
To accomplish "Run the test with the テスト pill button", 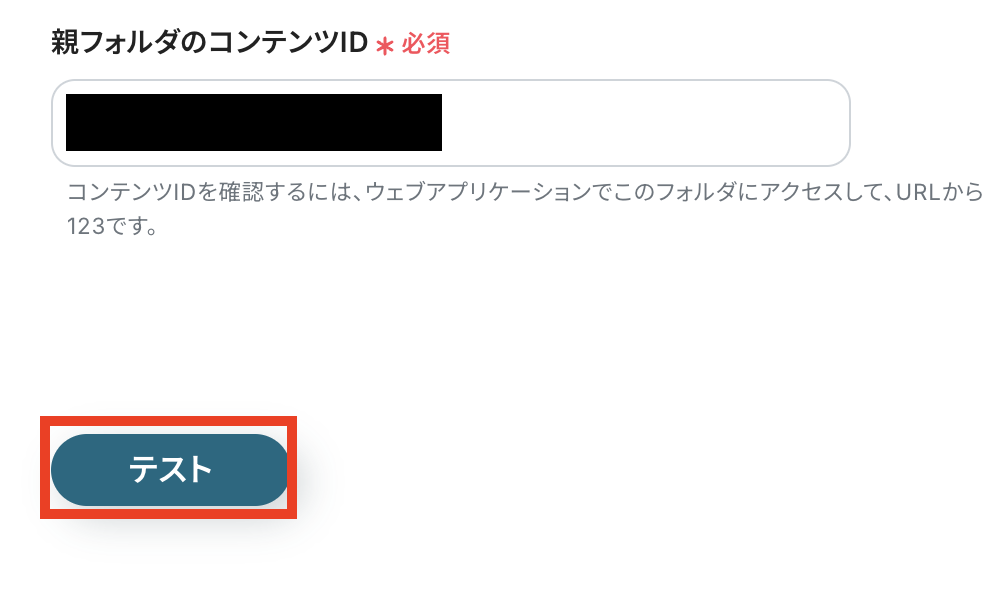I will click(169, 470).
